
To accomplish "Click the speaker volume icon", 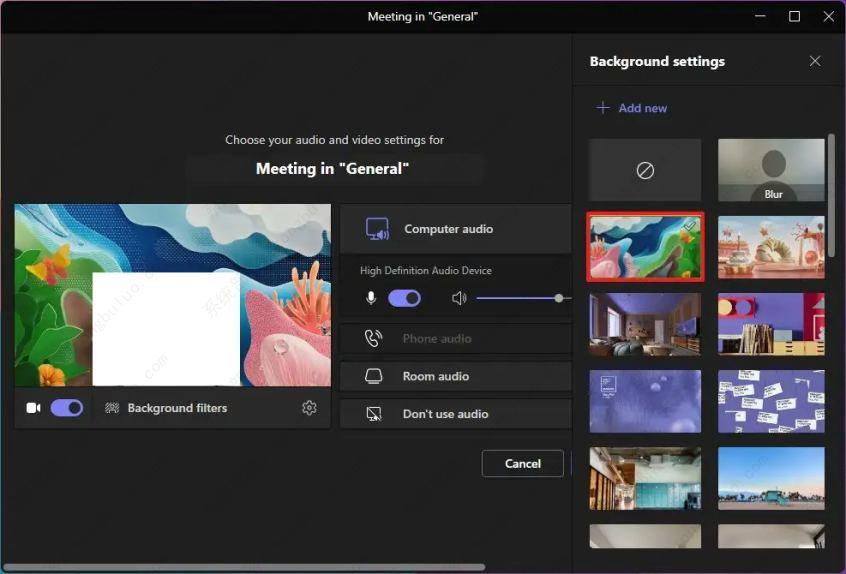I will [459, 298].
